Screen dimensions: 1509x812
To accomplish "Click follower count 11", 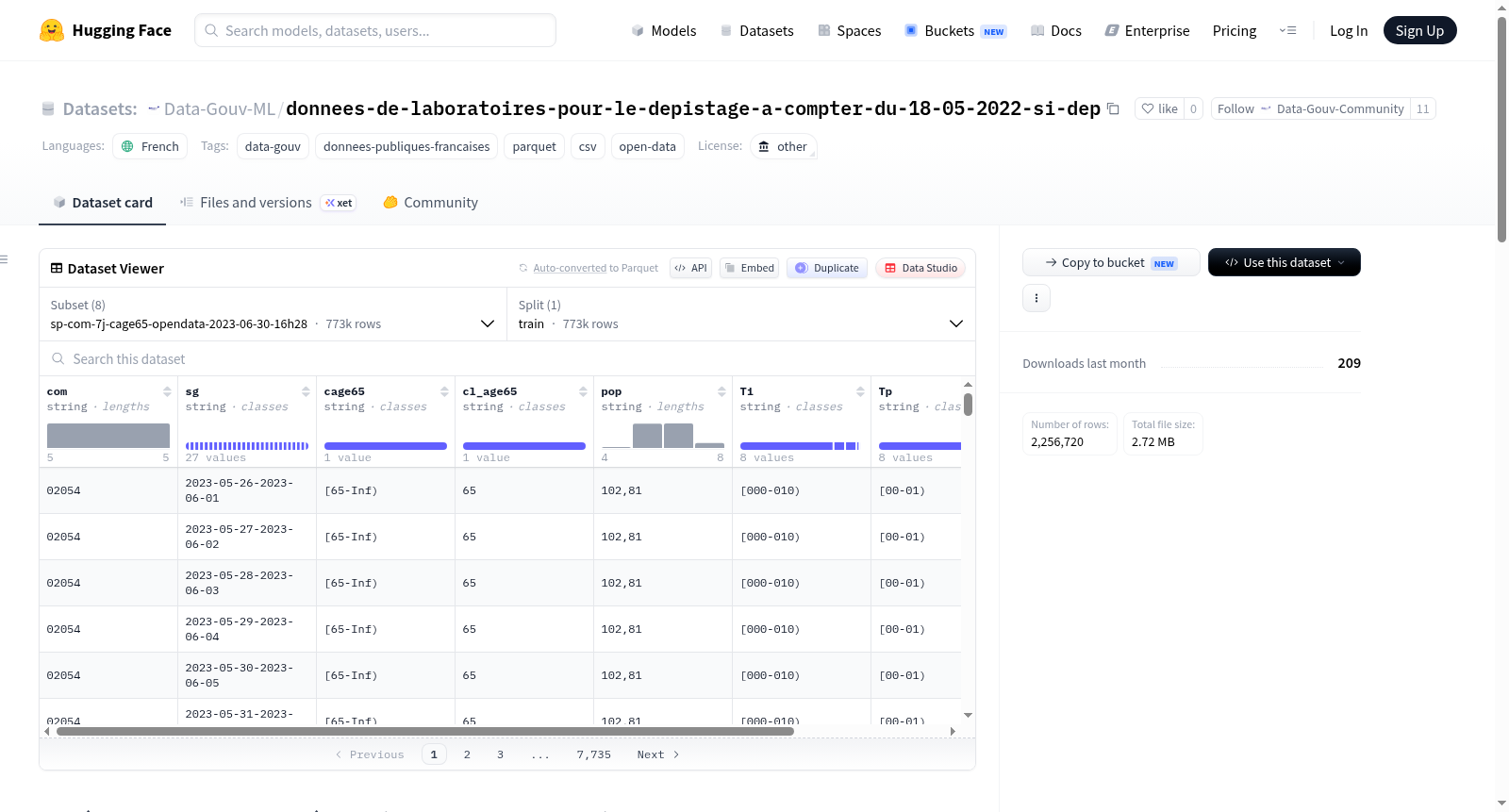I will tap(1422, 108).
